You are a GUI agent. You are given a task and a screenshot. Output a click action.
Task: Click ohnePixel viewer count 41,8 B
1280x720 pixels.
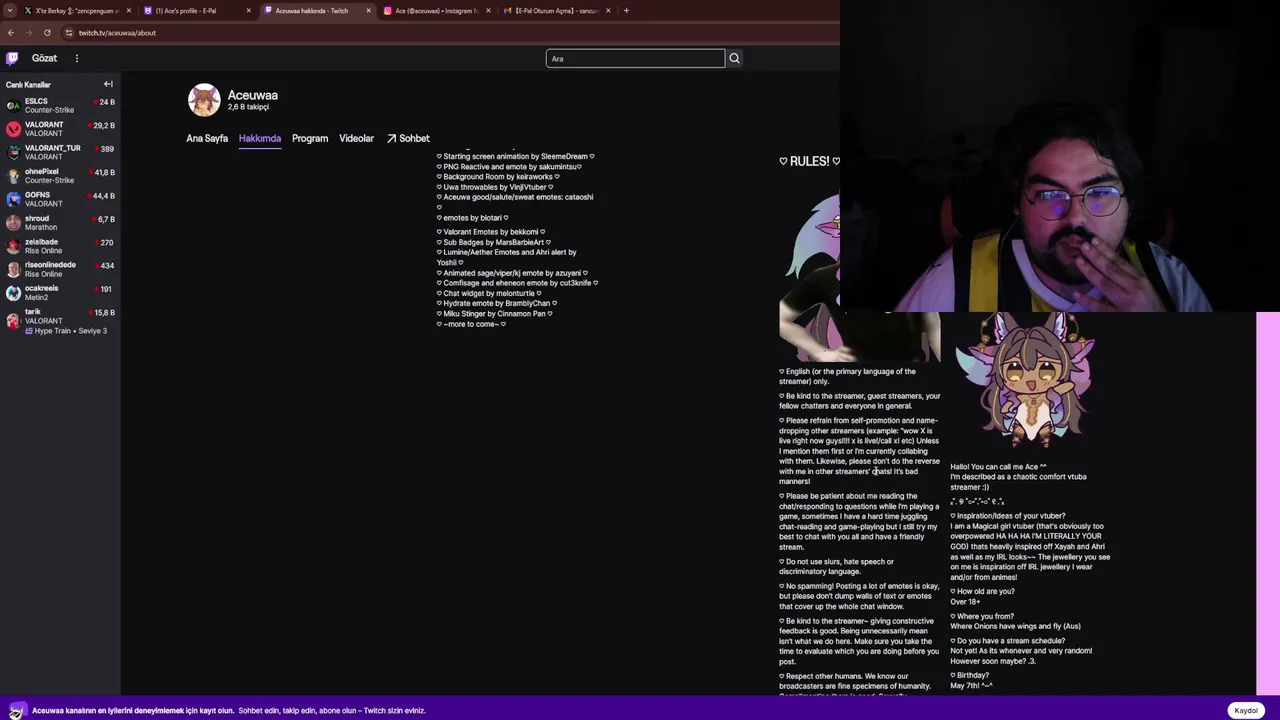click(x=103, y=172)
